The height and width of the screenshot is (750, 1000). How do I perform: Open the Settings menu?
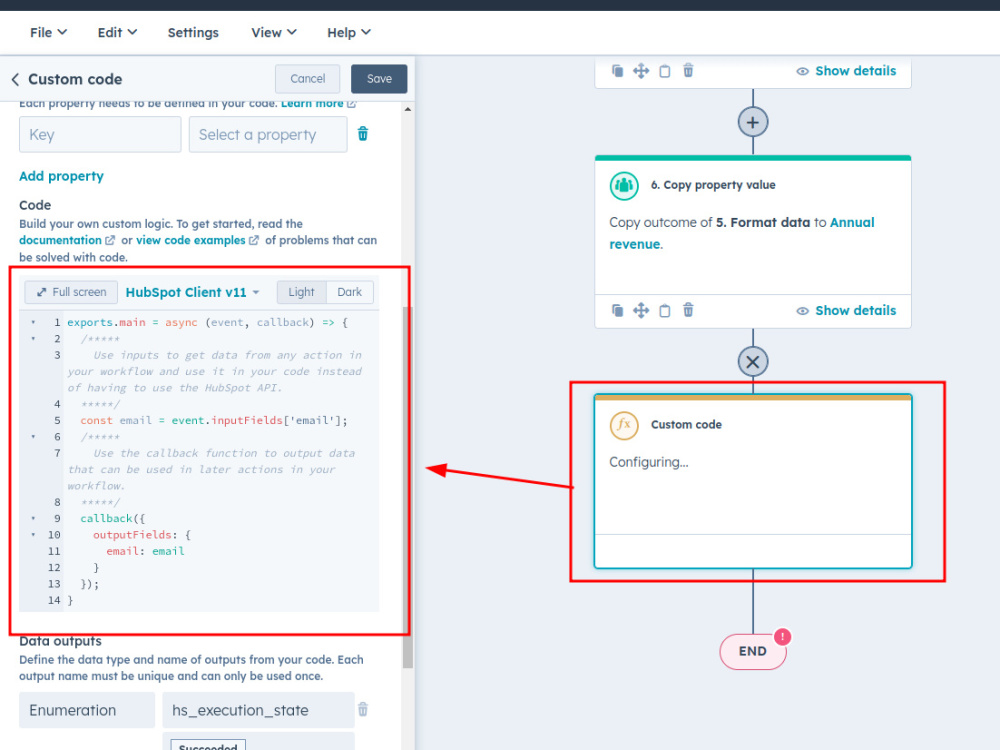tap(193, 32)
